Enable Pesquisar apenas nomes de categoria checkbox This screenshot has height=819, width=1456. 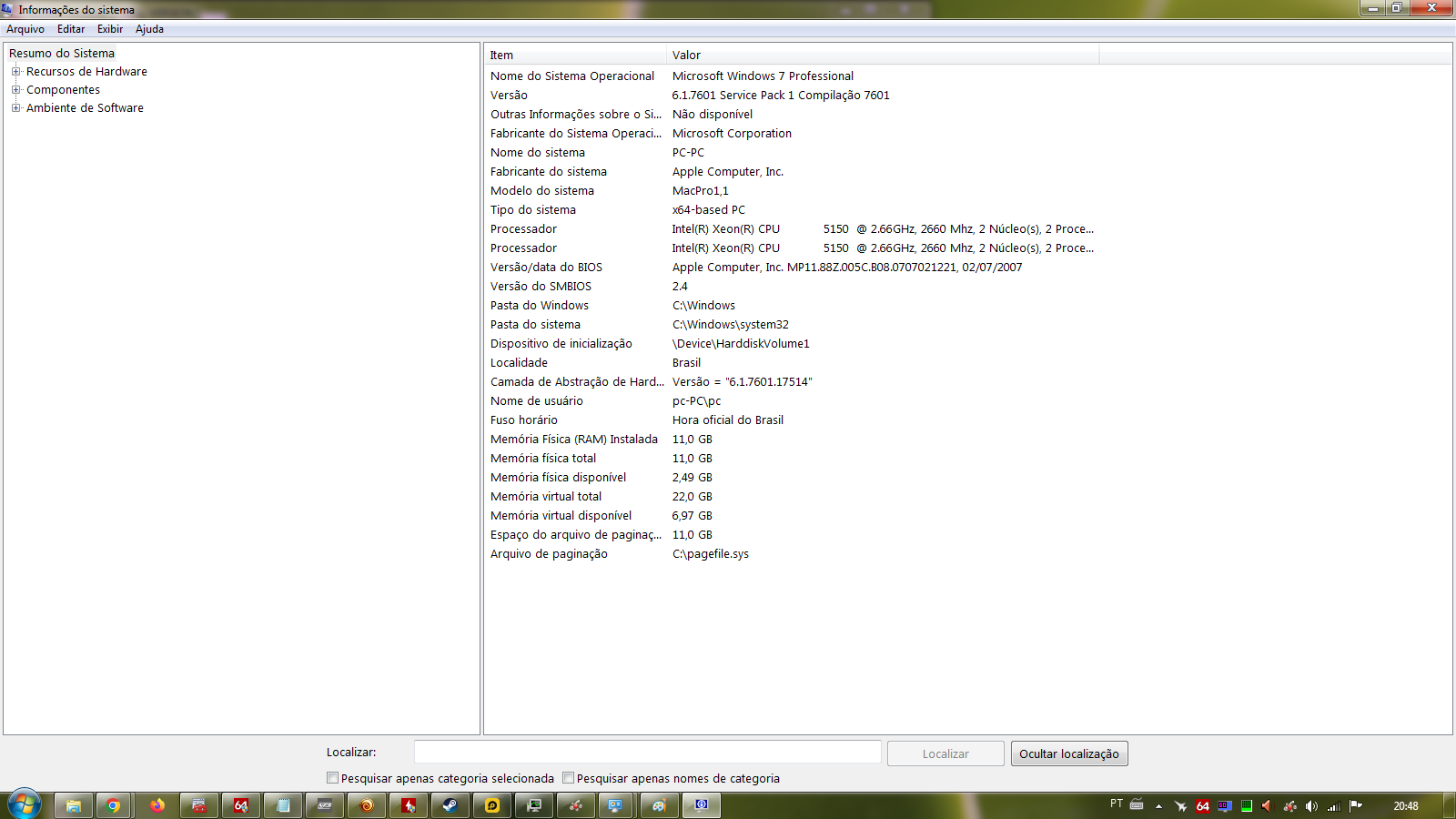tap(569, 778)
